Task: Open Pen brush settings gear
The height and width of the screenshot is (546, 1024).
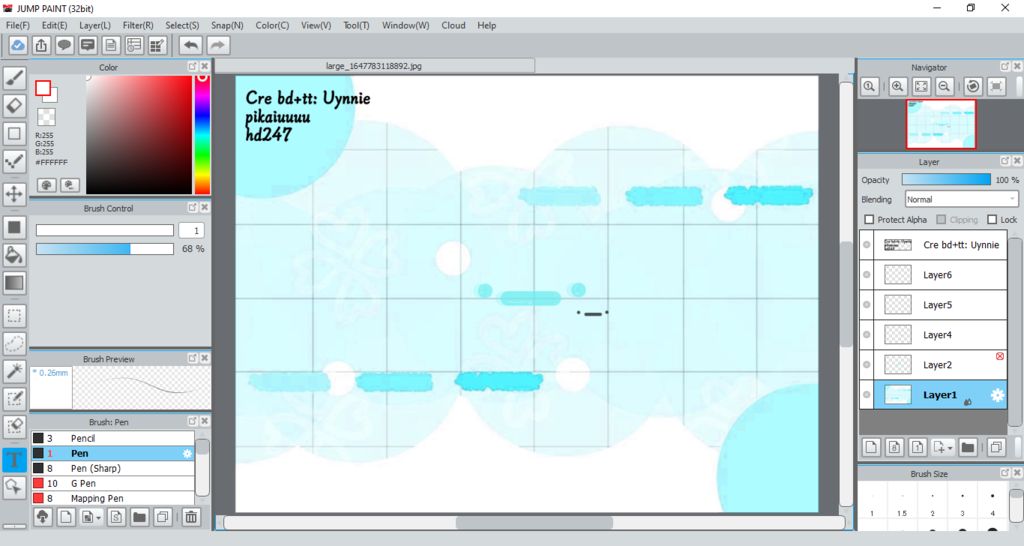Action: point(187,453)
